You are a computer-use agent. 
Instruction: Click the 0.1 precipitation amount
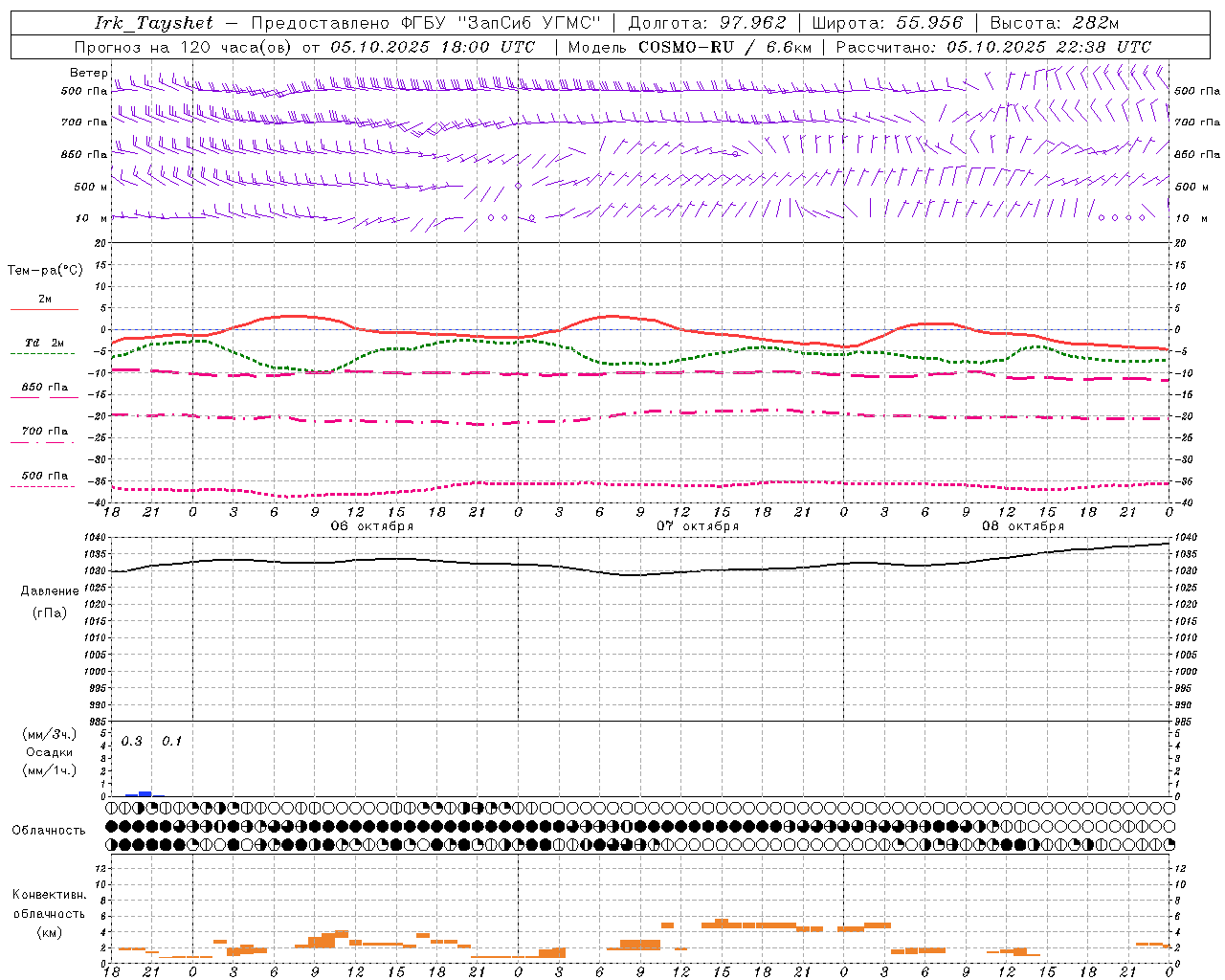pyautogui.click(x=171, y=742)
